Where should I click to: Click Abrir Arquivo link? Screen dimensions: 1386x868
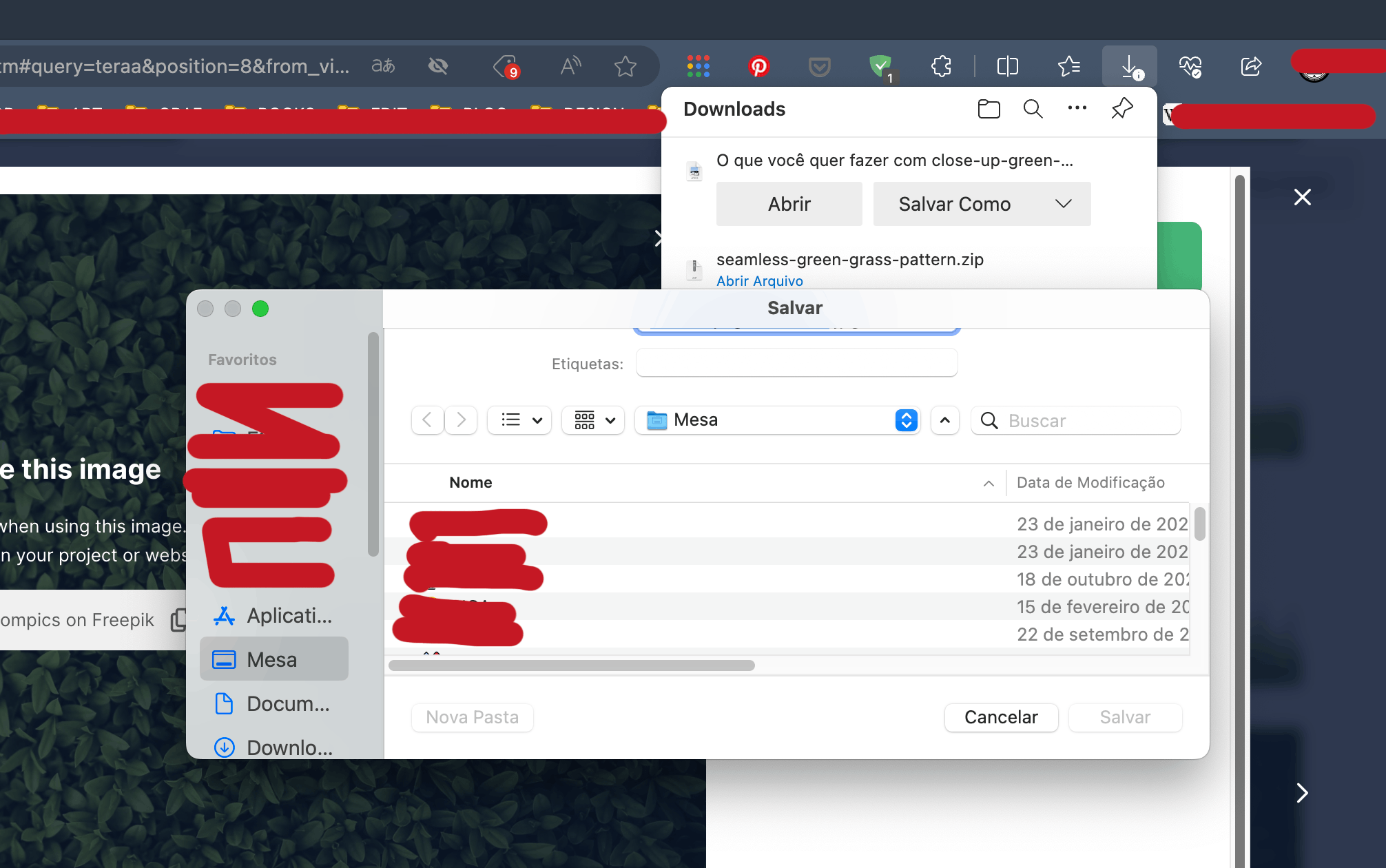(759, 281)
